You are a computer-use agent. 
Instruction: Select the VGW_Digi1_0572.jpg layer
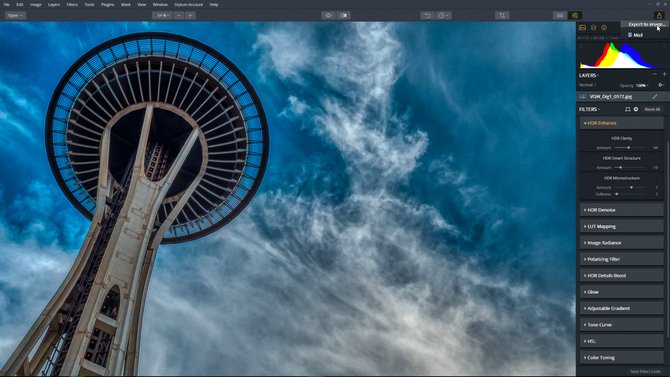[x=622, y=97]
